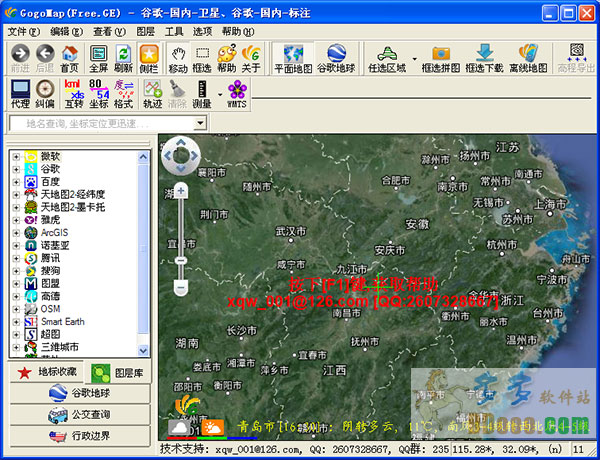Select the 腾讯 map source
600x460 pixels.
(x=51, y=258)
